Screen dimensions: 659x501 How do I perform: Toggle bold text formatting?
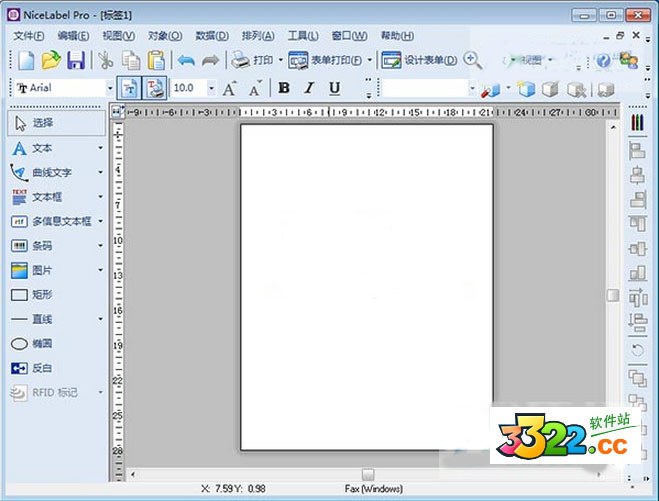point(284,88)
